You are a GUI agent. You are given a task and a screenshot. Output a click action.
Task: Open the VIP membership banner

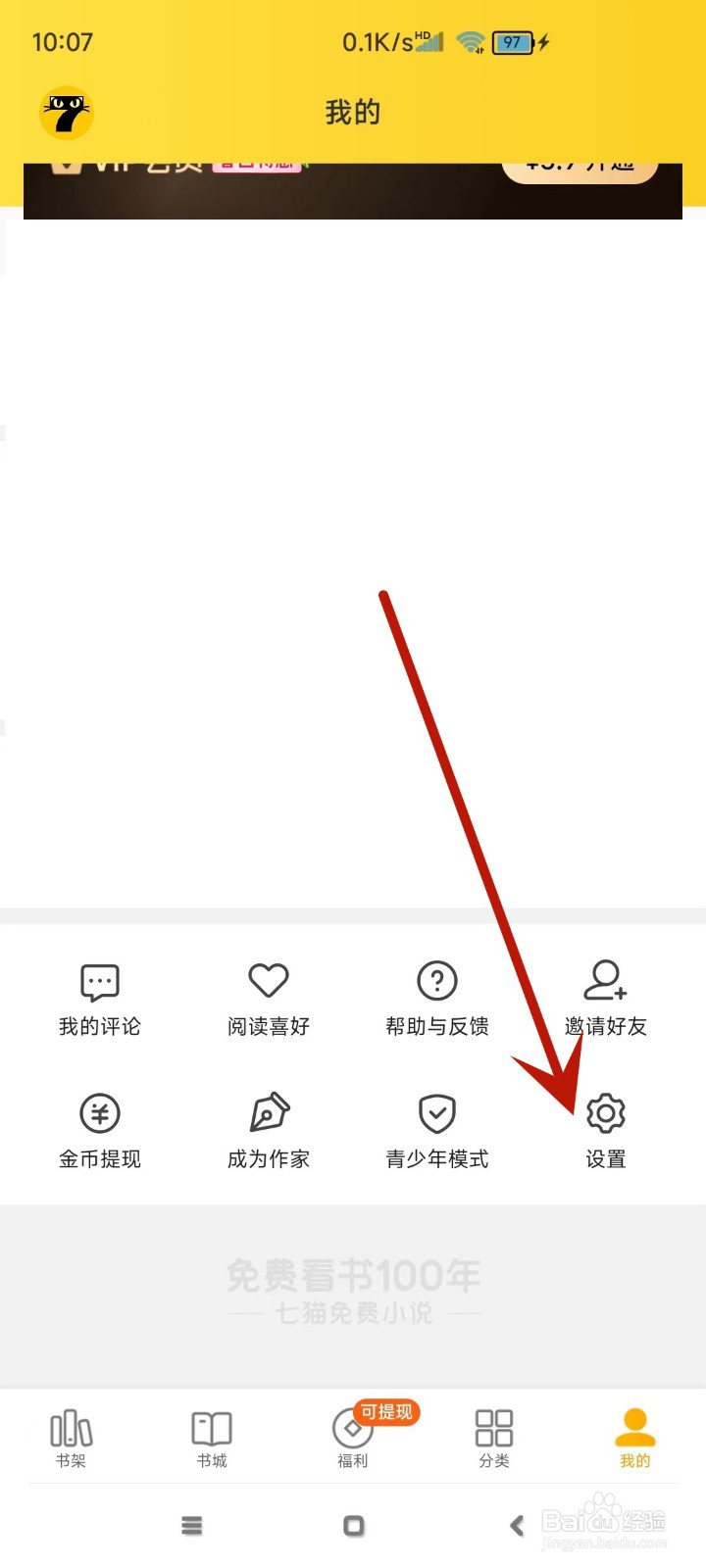pyautogui.click(x=353, y=191)
